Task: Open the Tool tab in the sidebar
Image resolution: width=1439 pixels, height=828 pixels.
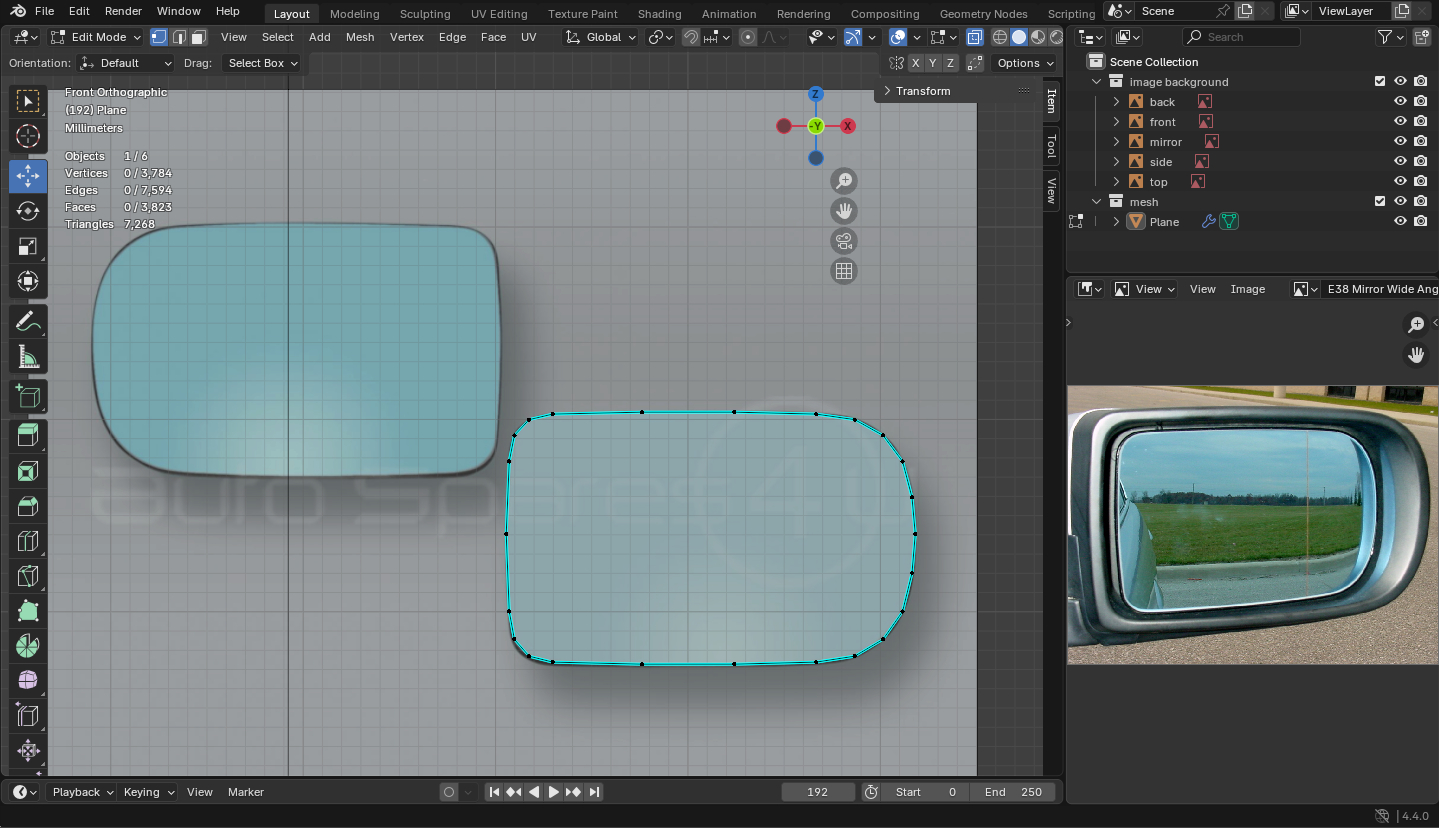Action: tap(1051, 147)
